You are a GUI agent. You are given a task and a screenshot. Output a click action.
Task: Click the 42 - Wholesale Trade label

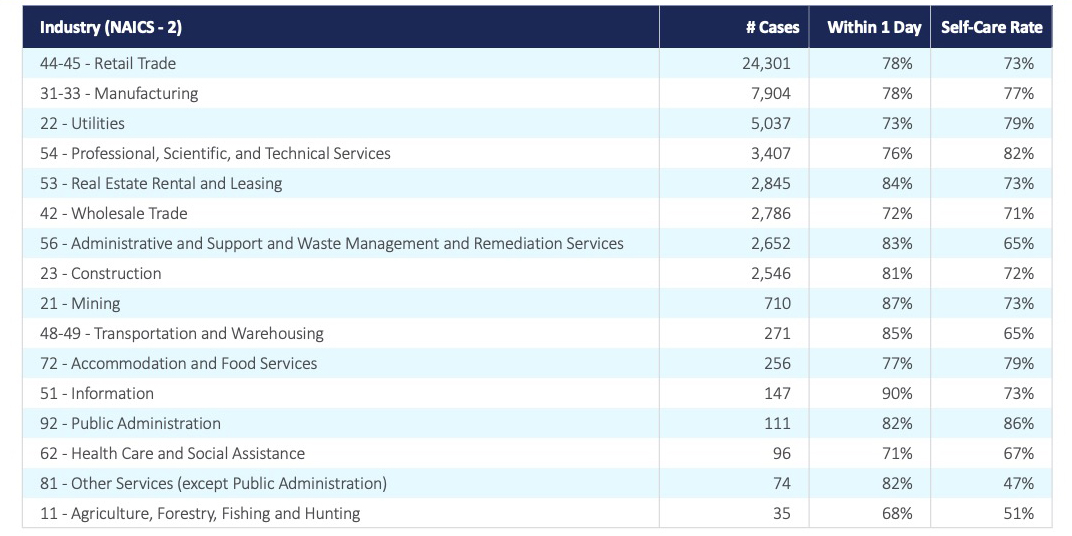(114, 213)
